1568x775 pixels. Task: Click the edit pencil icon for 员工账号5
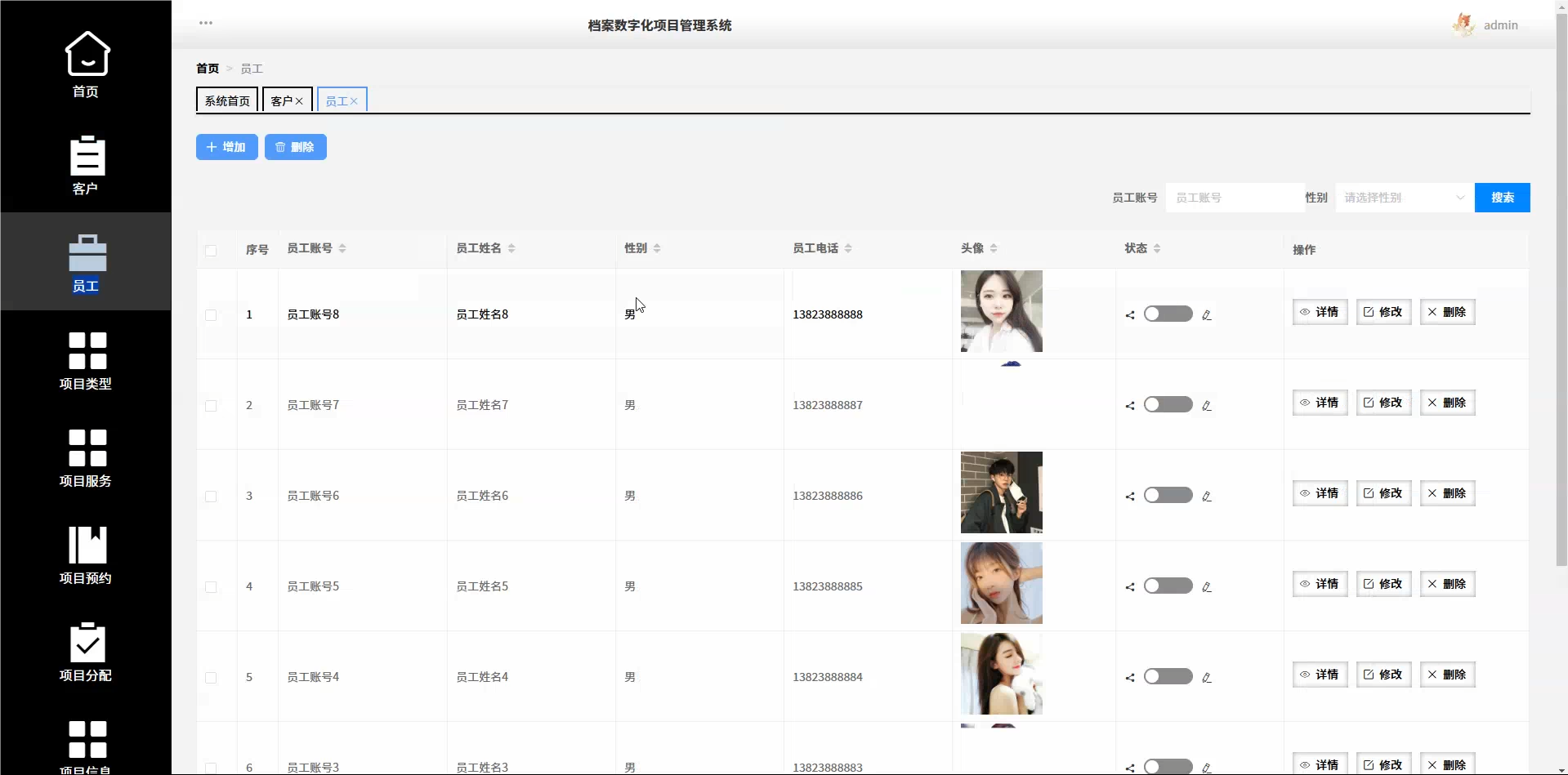[1207, 587]
